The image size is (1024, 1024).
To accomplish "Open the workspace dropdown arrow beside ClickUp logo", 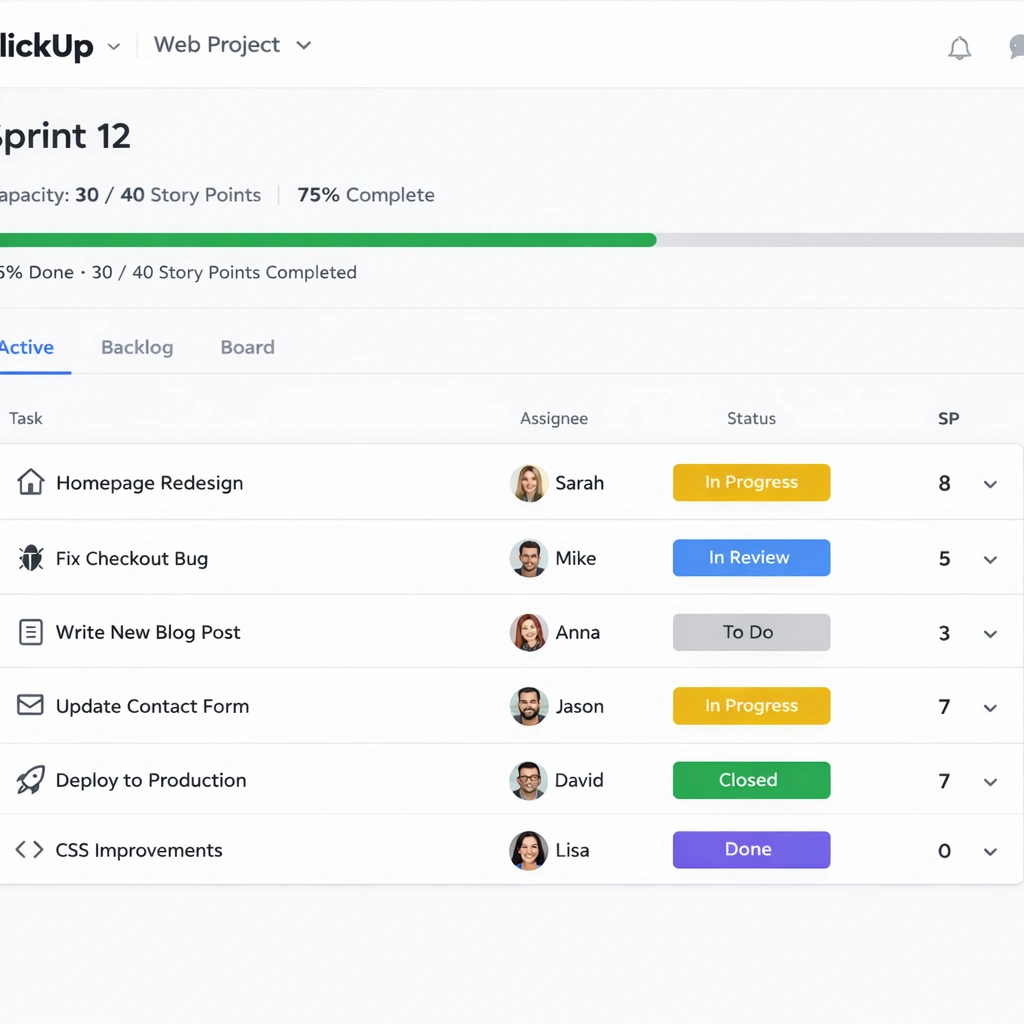I will (x=113, y=47).
